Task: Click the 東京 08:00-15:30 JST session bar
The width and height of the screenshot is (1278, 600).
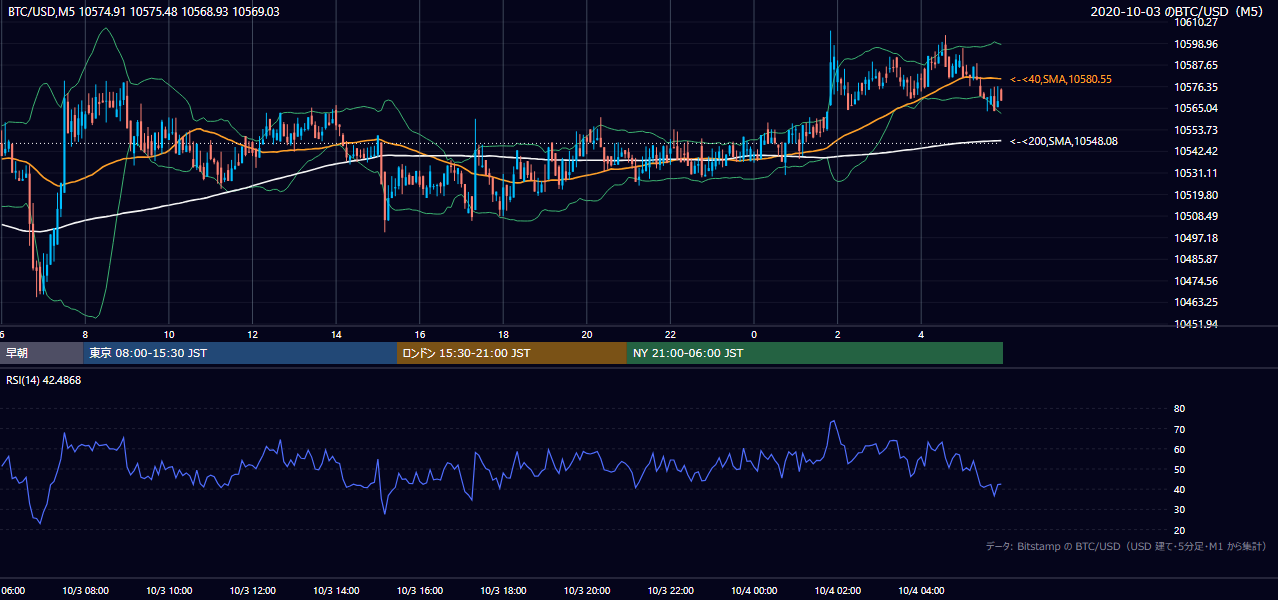Action: pos(240,353)
